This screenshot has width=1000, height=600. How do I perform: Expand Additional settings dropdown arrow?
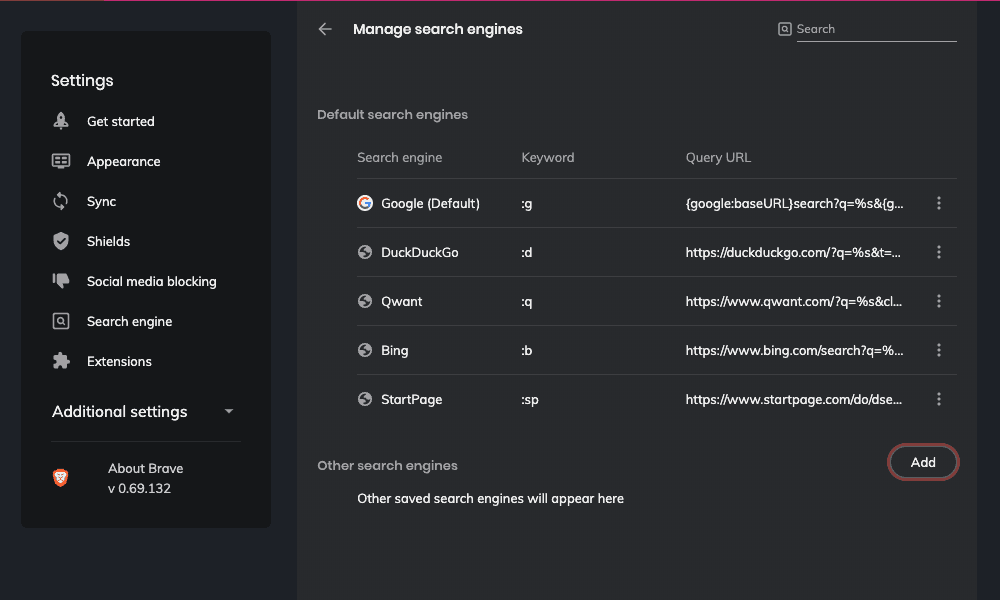tap(229, 412)
